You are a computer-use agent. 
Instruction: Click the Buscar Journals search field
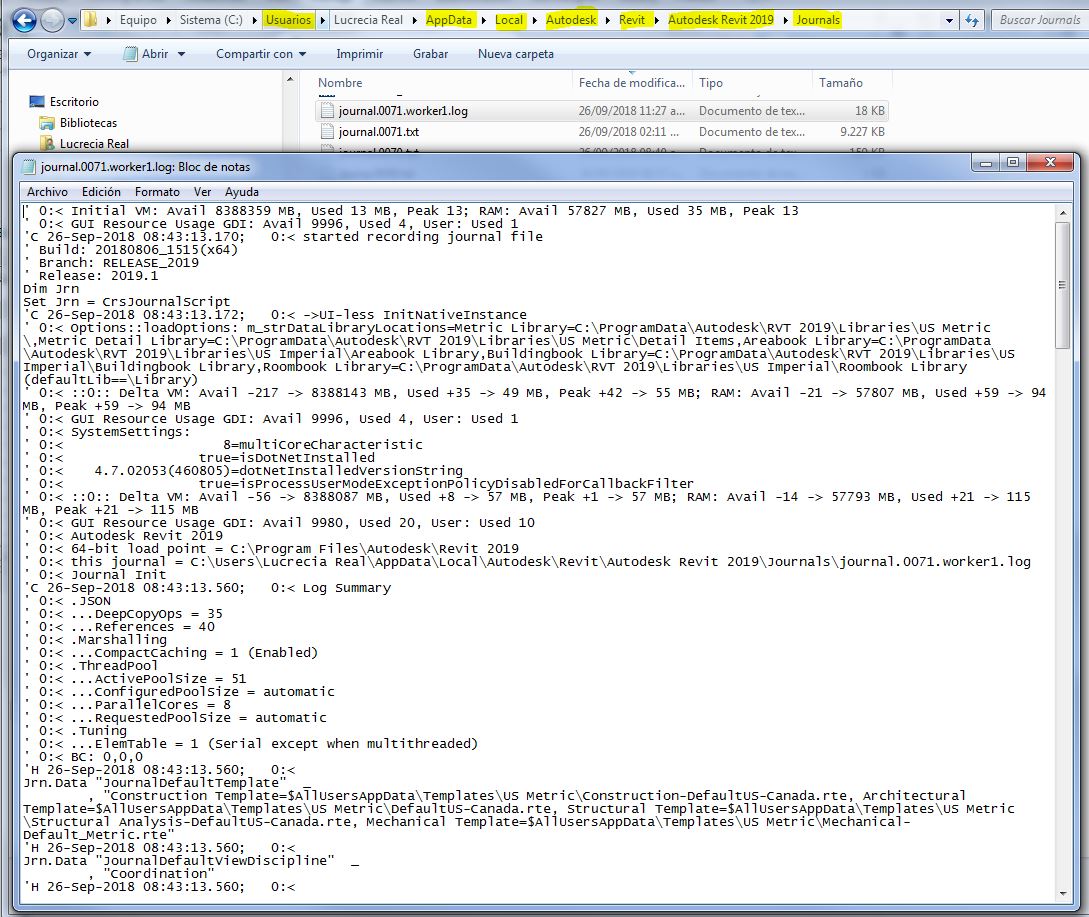pos(1040,18)
